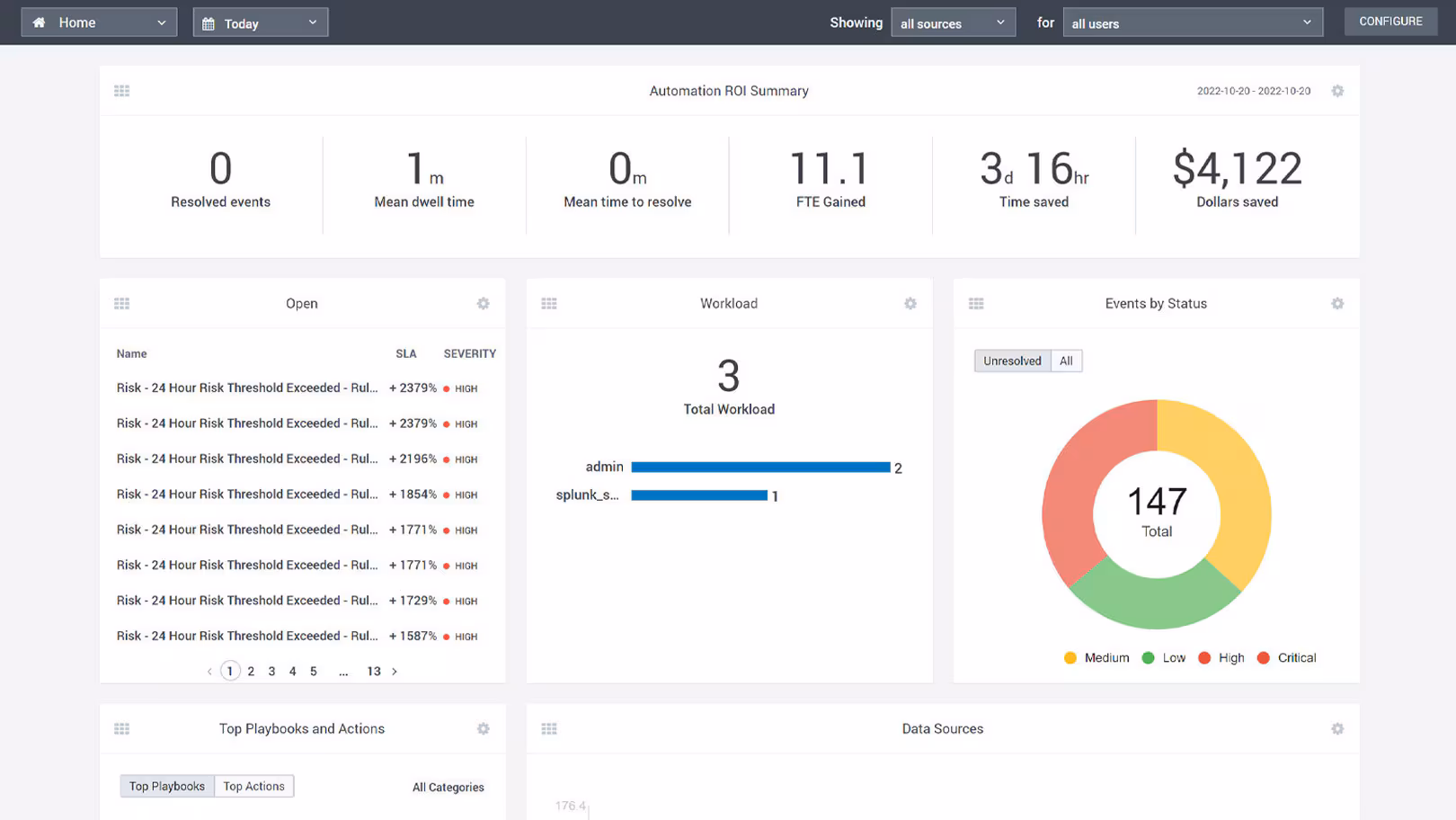Viewport: 1456px width, 820px height.
Task: Select the Top Playbooks tab
Action: [x=167, y=786]
